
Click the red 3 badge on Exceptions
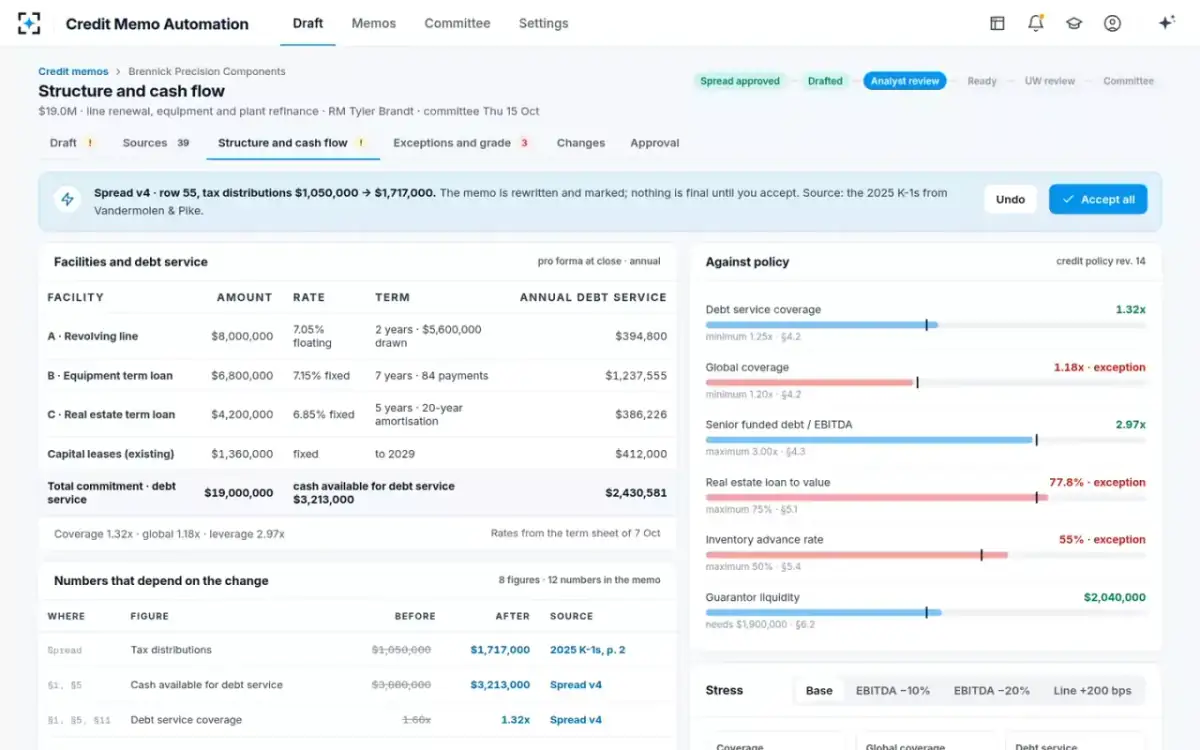[524, 143]
